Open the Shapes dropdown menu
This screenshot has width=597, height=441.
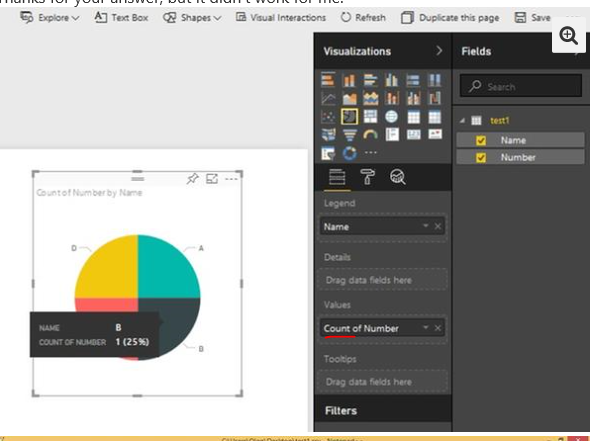192,18
